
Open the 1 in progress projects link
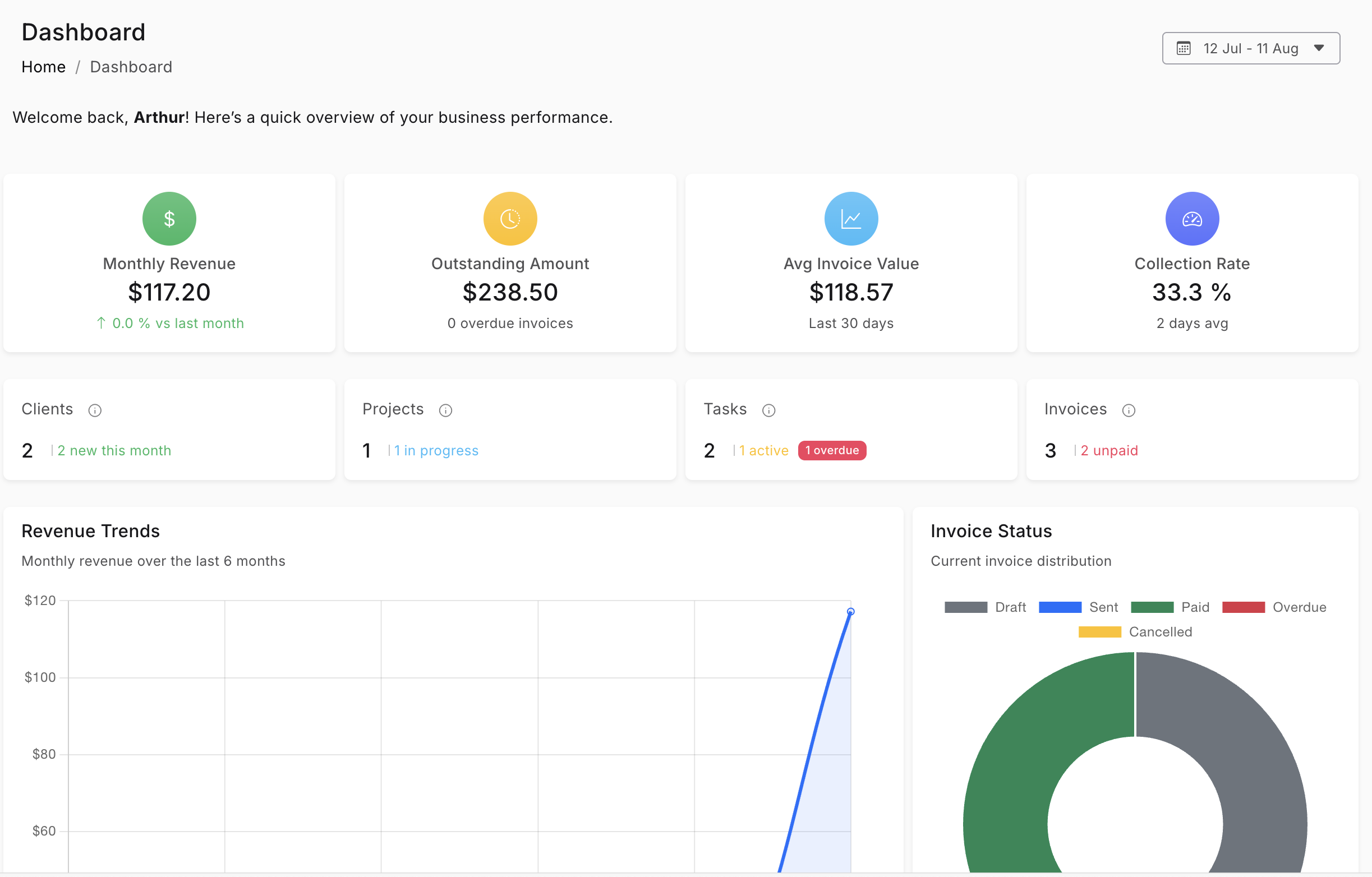pos(435,450)
